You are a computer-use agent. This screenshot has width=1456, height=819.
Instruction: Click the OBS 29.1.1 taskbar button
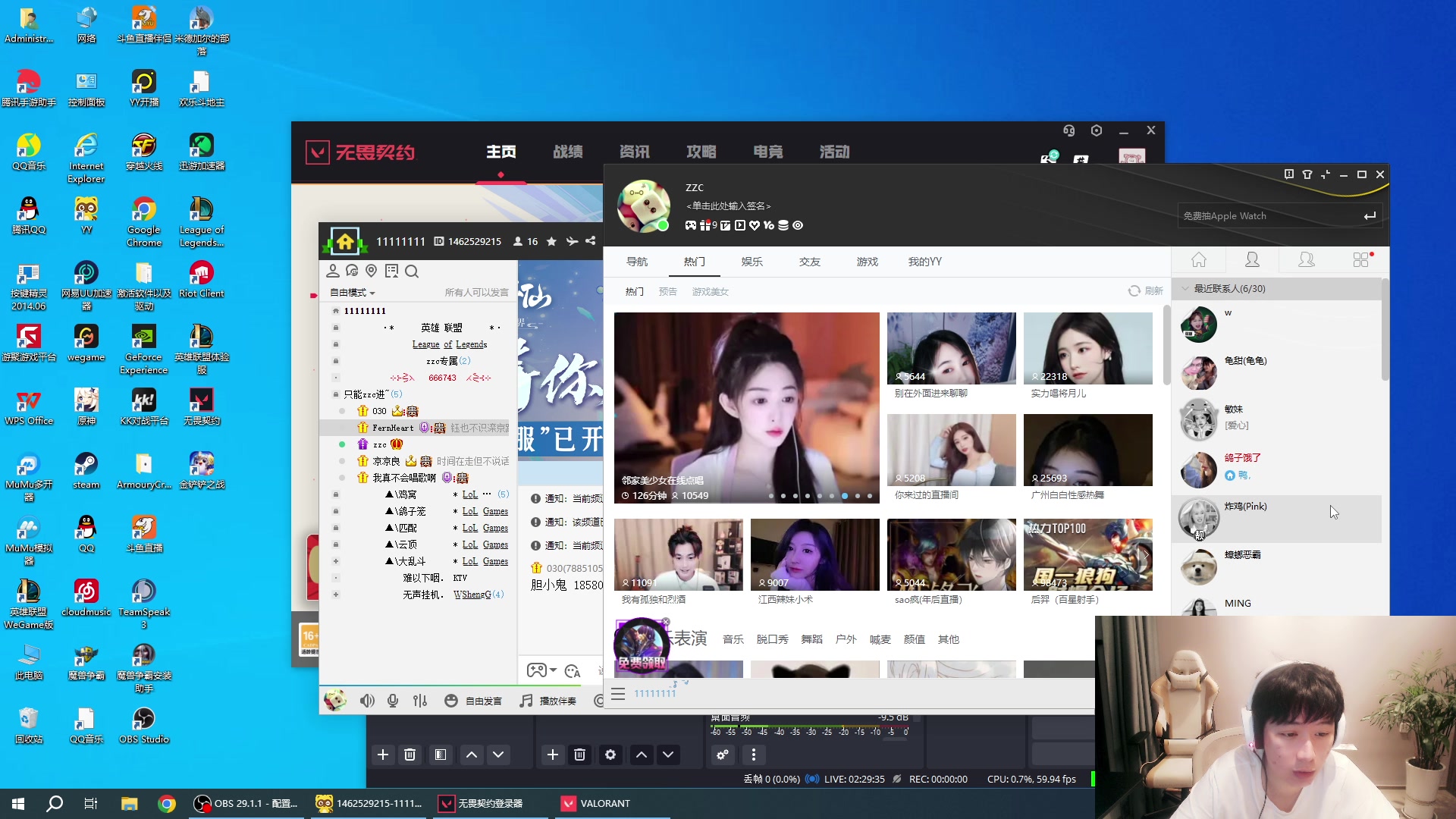coord(246,803)
